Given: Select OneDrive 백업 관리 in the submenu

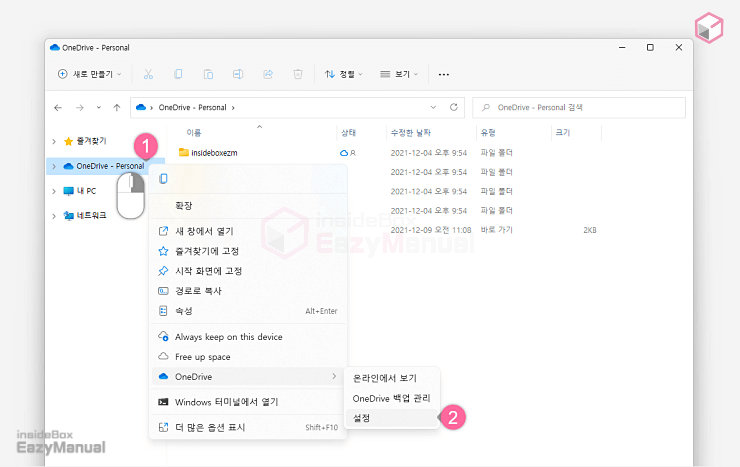Looking at the screenshot, I should (x=392, y=399).
